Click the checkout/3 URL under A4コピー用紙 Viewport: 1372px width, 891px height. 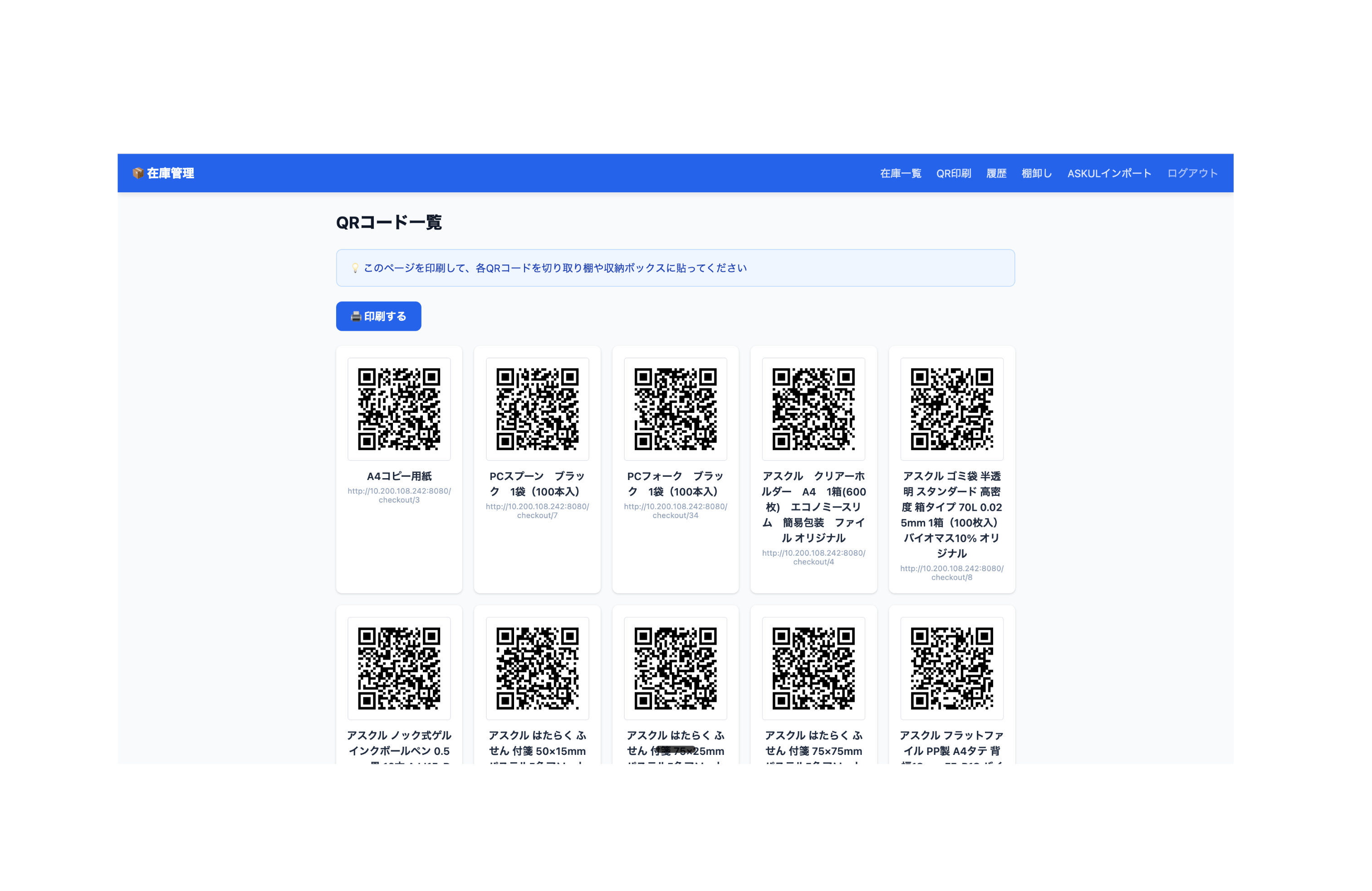(399, 496)
